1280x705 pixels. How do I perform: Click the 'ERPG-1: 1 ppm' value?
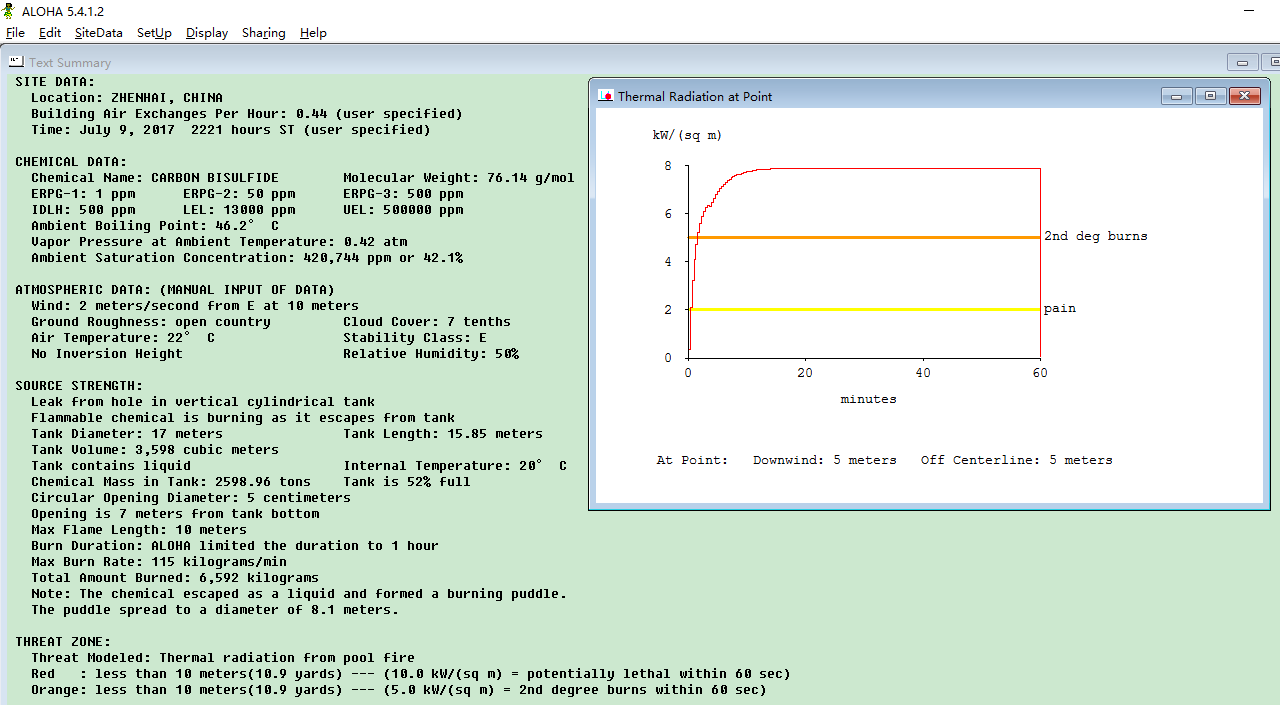(x=83, y=194)
